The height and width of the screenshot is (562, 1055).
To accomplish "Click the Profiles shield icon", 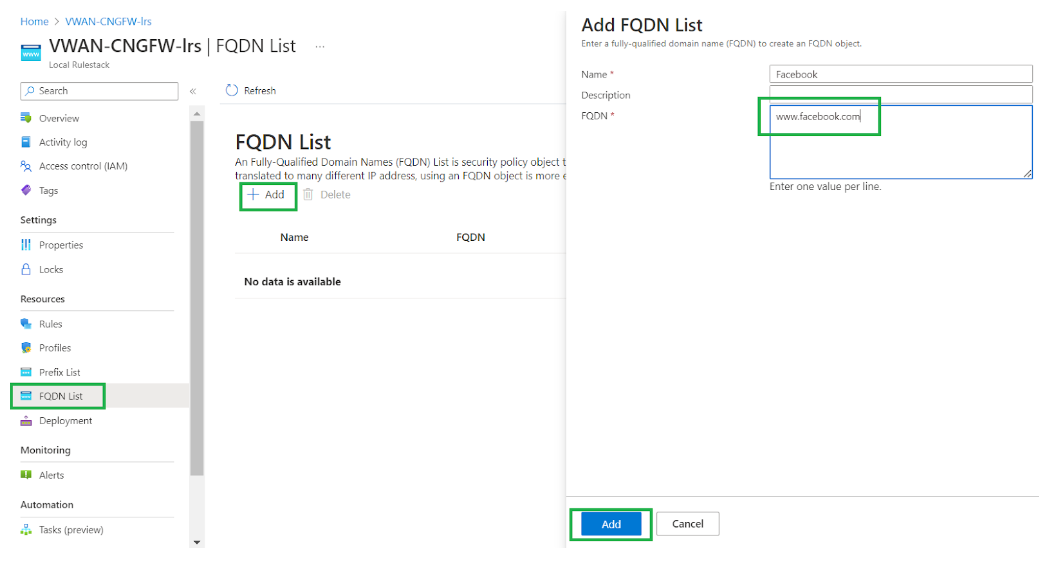I will pyautogui.click(x=26, y=347).
